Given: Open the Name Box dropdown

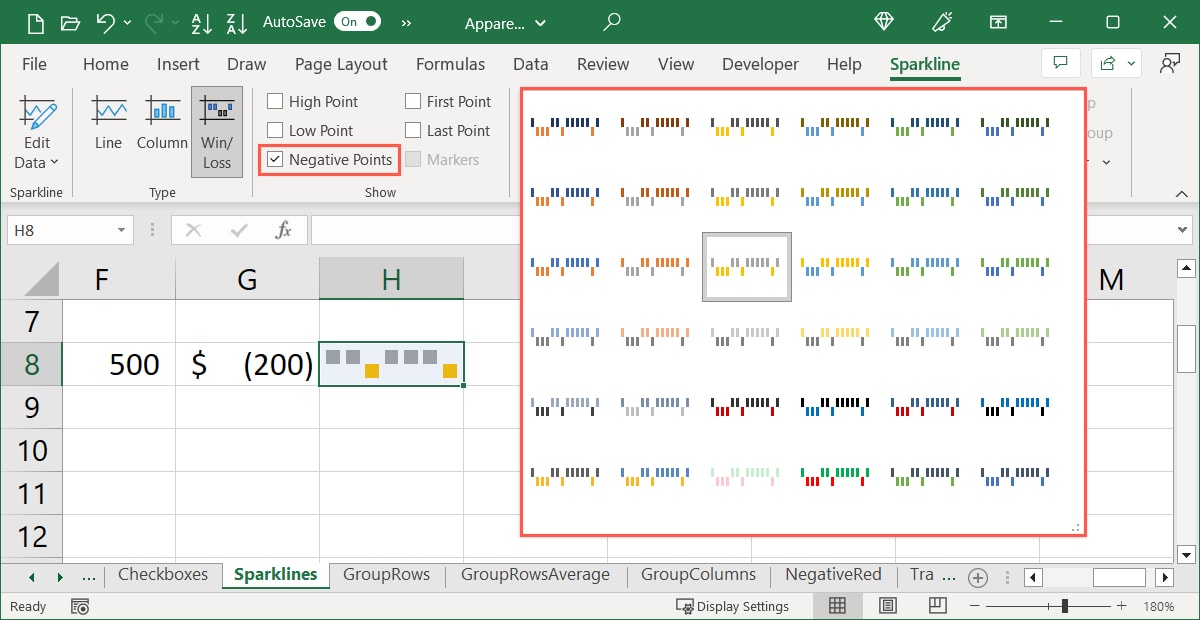Looking at the screenshot, I should [122, 229].
